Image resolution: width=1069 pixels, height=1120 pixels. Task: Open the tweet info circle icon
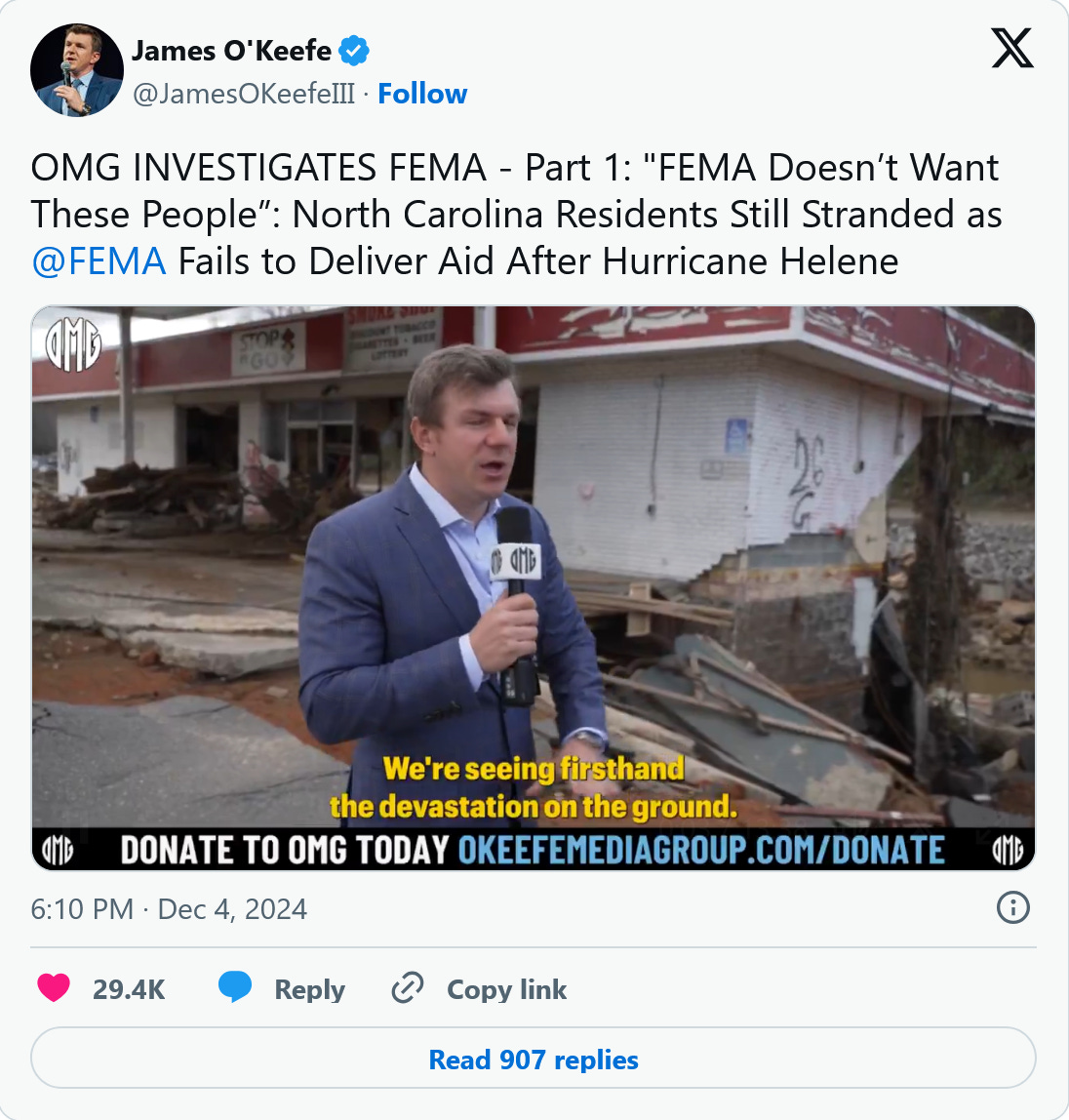[x=1012, y=908]
